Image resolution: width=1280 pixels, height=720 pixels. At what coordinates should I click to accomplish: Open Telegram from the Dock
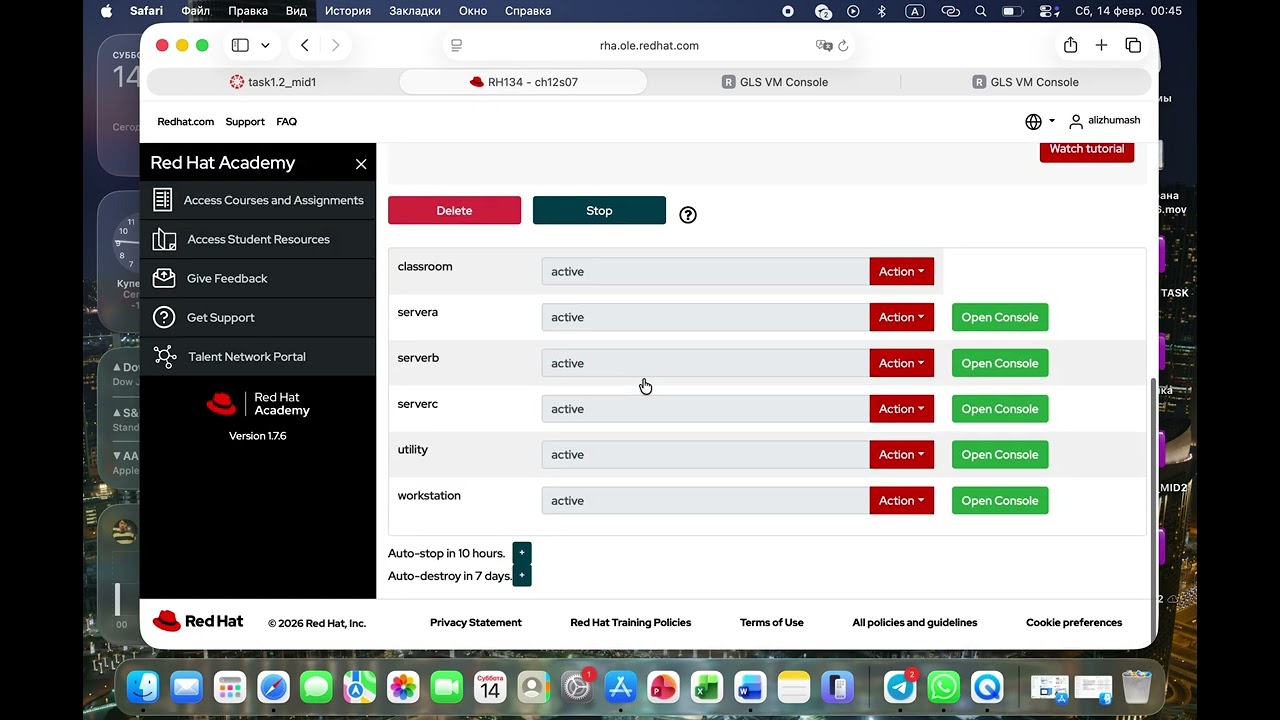pos(901,687)
